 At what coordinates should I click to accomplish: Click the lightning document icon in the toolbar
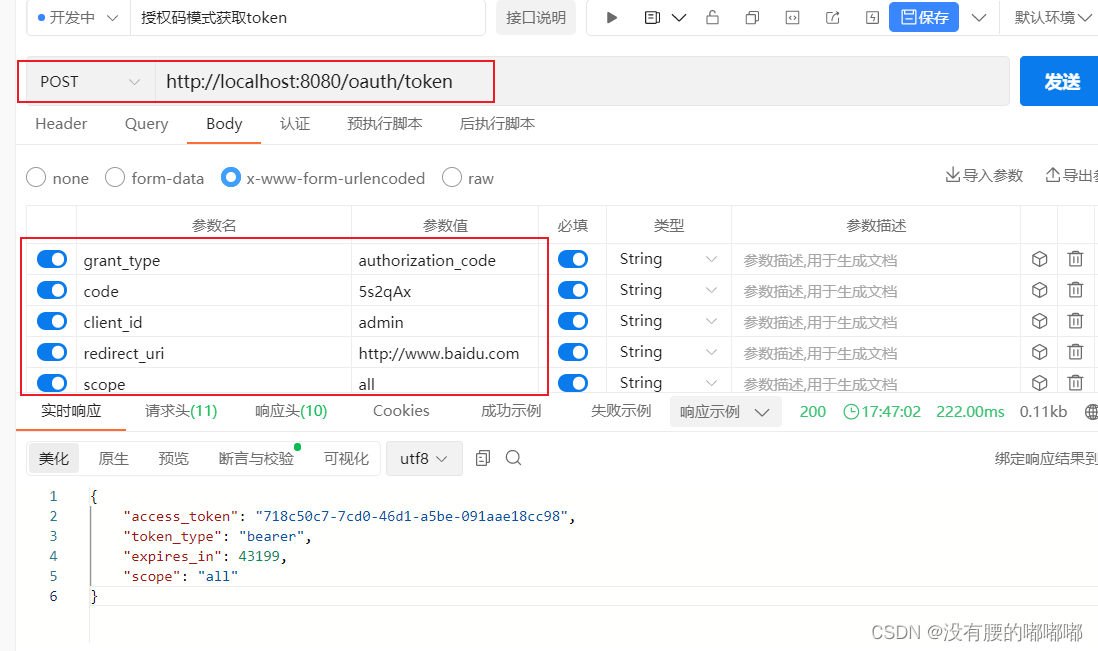(x=873, y=18)
